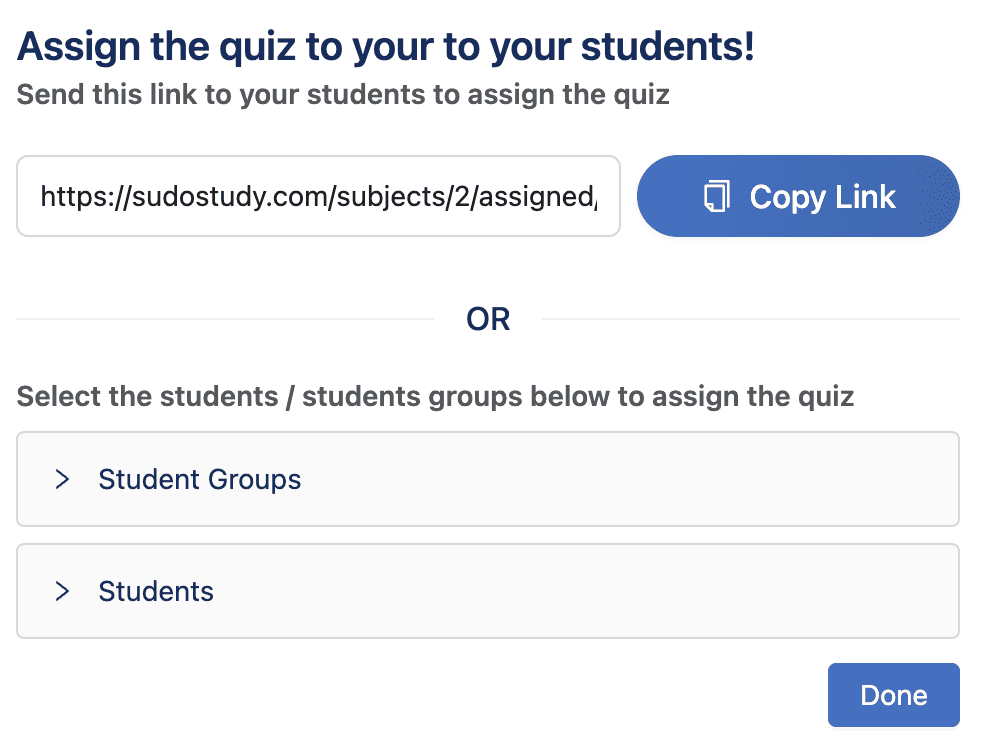Finish assigning by clicking Done
This screenshot has height=747, width=986.
893,694
